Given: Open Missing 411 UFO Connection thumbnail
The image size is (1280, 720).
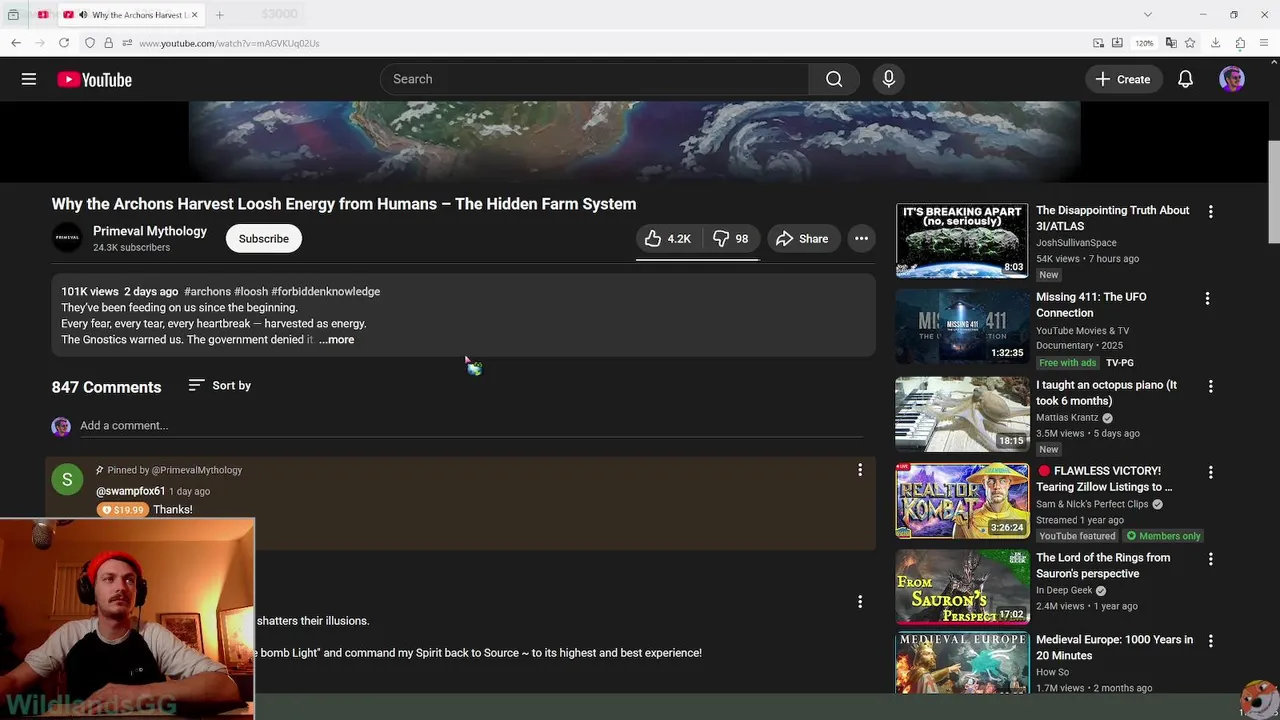Looking at the screenshot, I should pyautogui.click(x=962, y=327).
